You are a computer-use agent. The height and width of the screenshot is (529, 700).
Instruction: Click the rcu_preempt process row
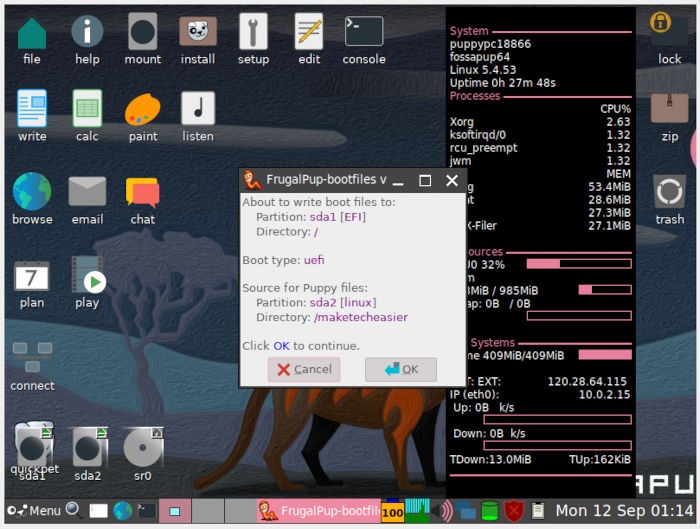pyautogui.click(x=540, y=148)
